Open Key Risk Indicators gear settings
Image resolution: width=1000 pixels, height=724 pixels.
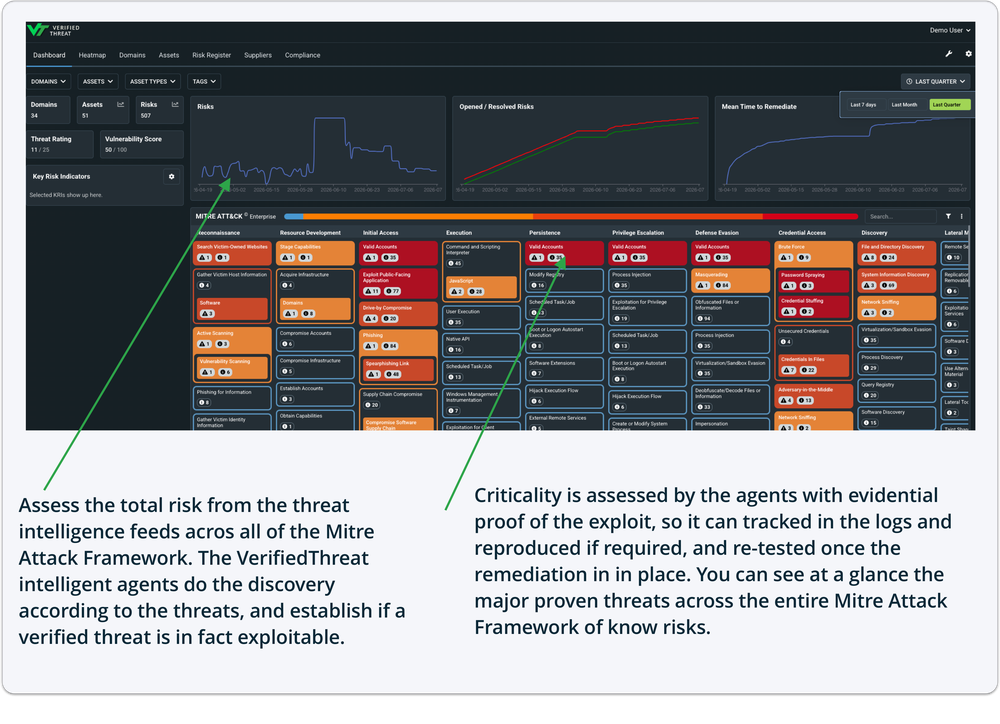click(x=172, y=177)
